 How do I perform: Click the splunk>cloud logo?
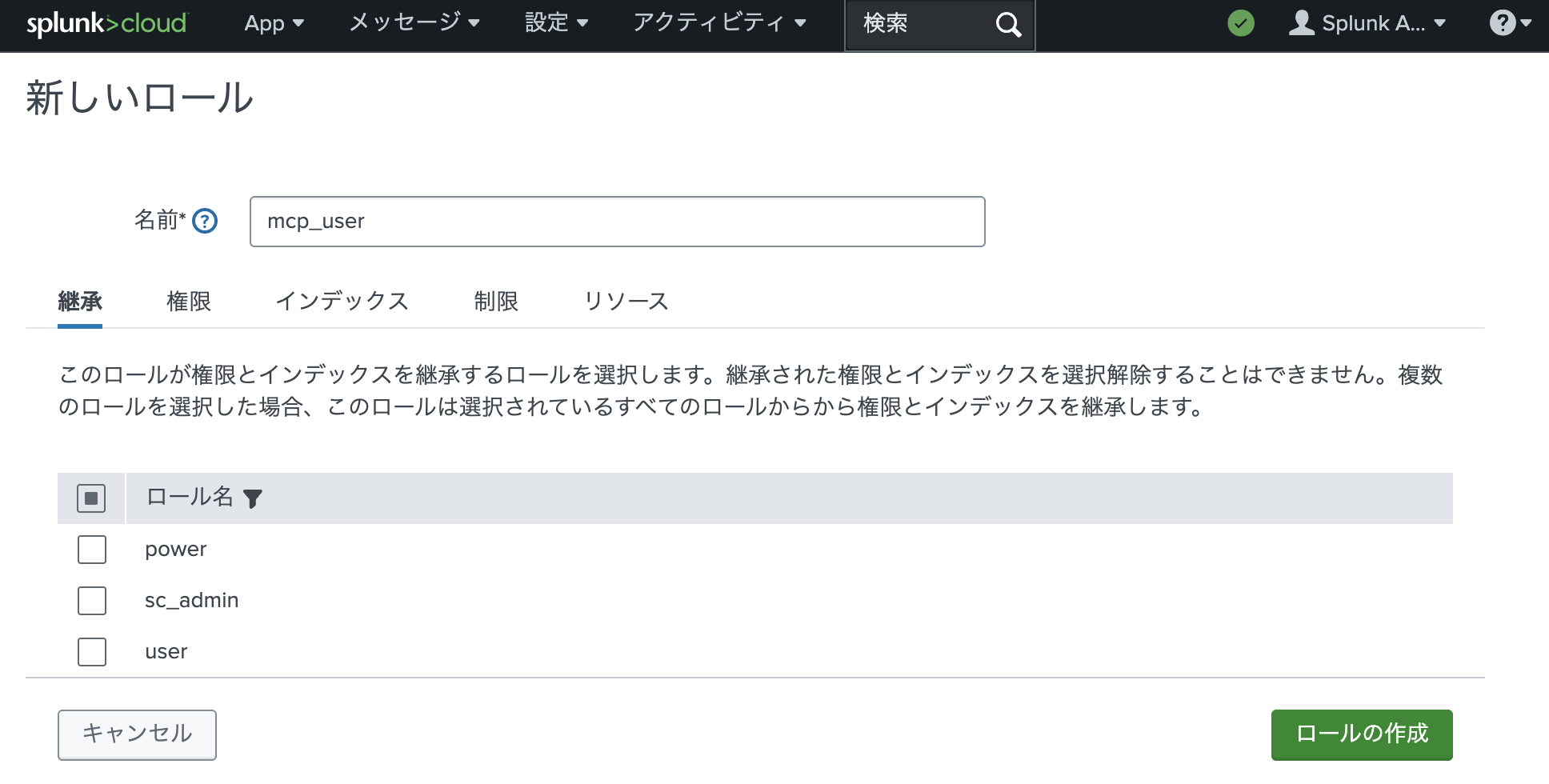pyautogui.click(x=105, y=23)
